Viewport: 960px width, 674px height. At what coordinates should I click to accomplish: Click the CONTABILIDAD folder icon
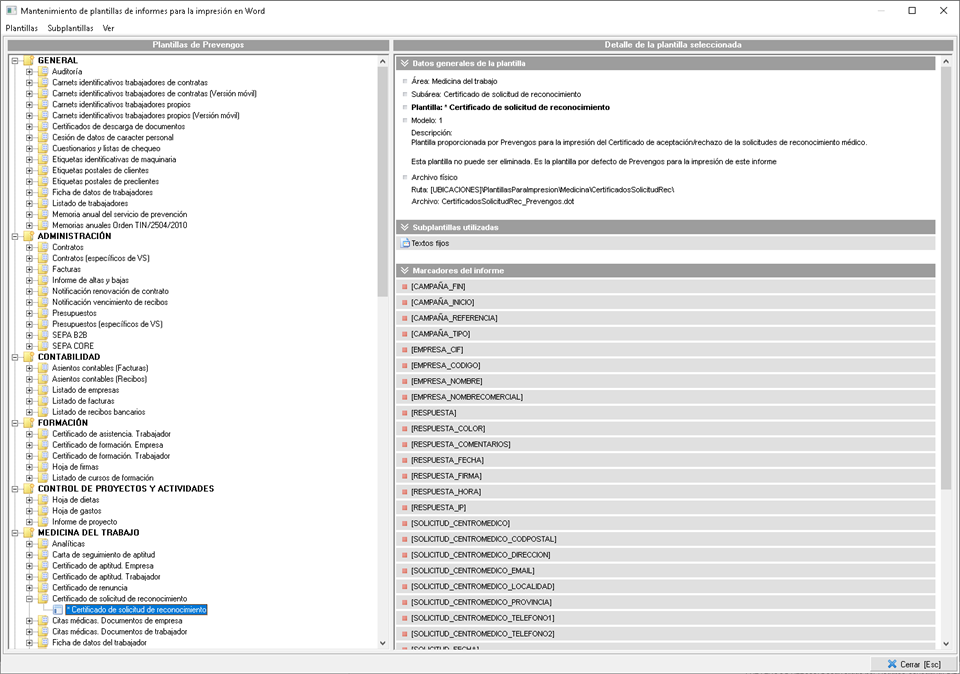(x=28, y=357)
